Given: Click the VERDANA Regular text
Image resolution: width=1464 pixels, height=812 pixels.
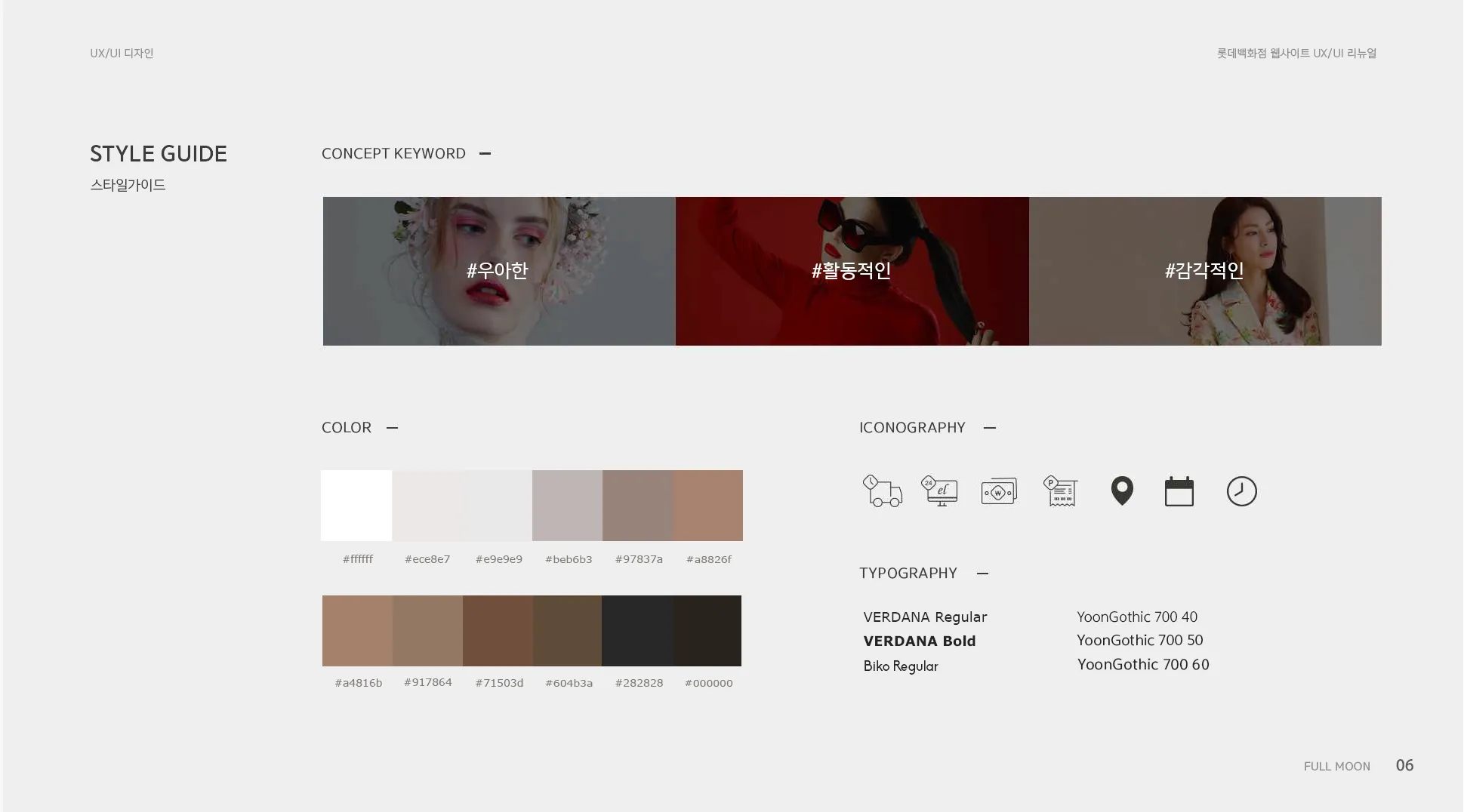Looking at the screenshot, I should (925, 617).
